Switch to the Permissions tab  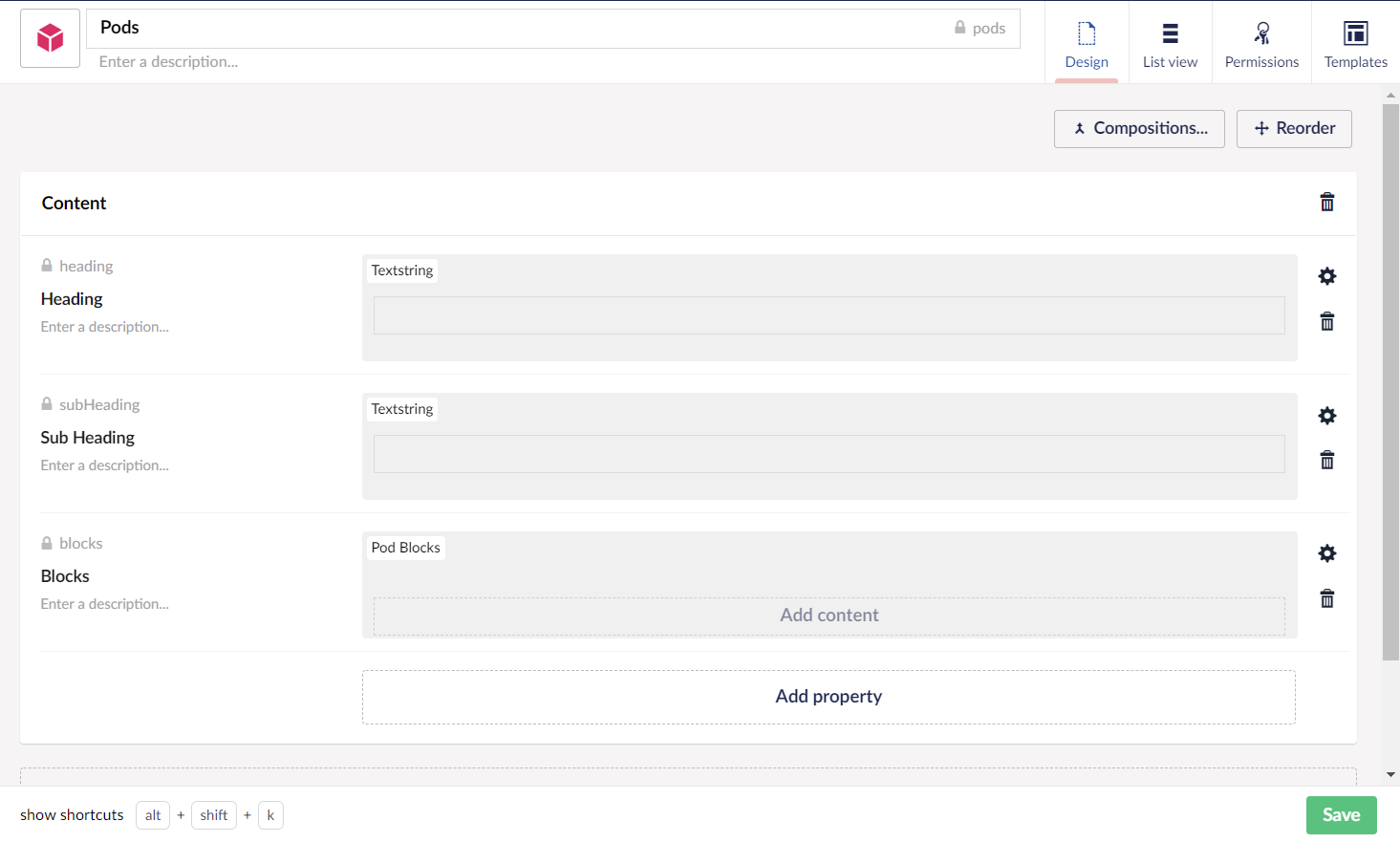pyautogui.click(x=1261, y=44)
